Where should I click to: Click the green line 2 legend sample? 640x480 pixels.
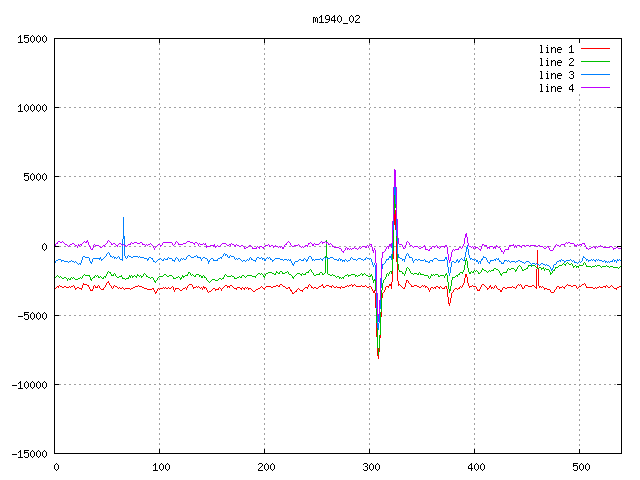[x=595, y=62]
